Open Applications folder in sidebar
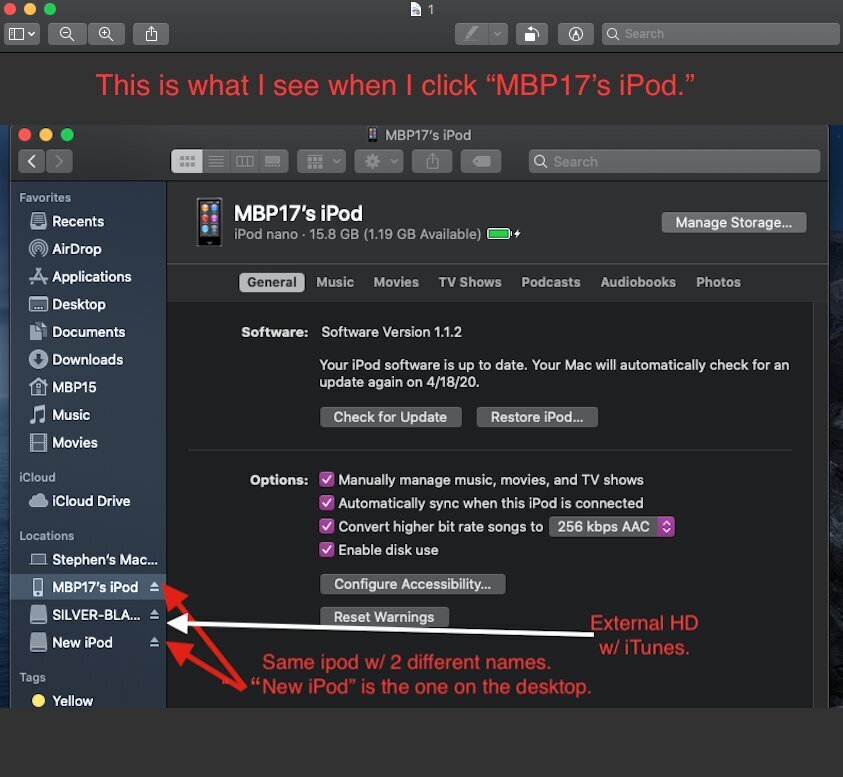The image size is (843, 777). (91, 276)
